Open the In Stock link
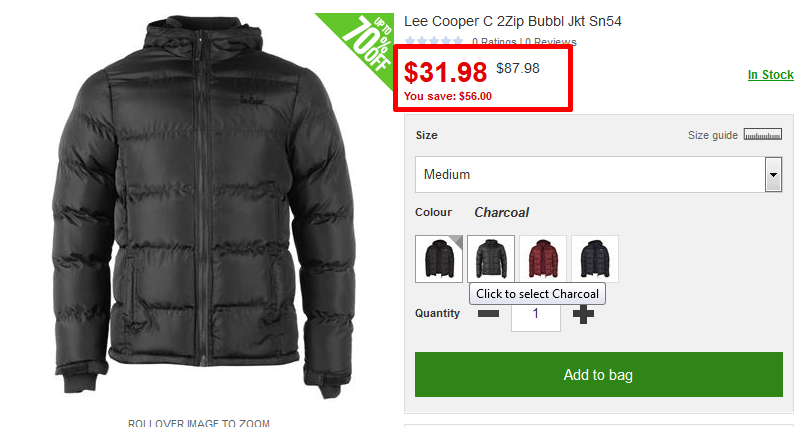802x427 pixels. click(x=770, y=75)
